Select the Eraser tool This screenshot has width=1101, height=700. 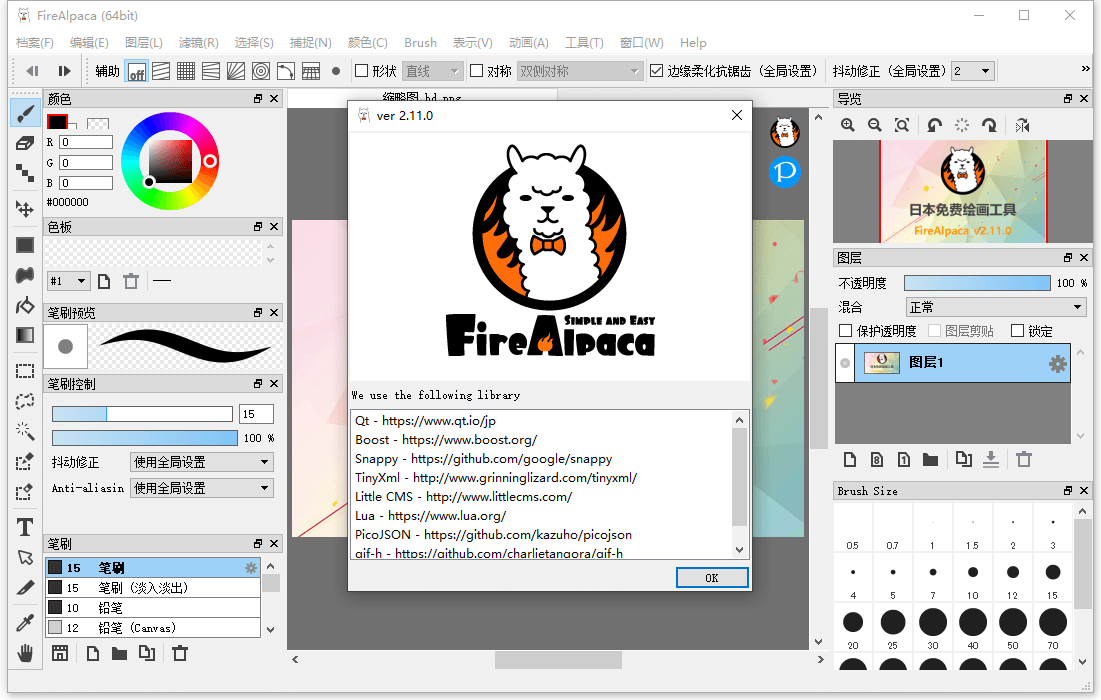[25, 143]
